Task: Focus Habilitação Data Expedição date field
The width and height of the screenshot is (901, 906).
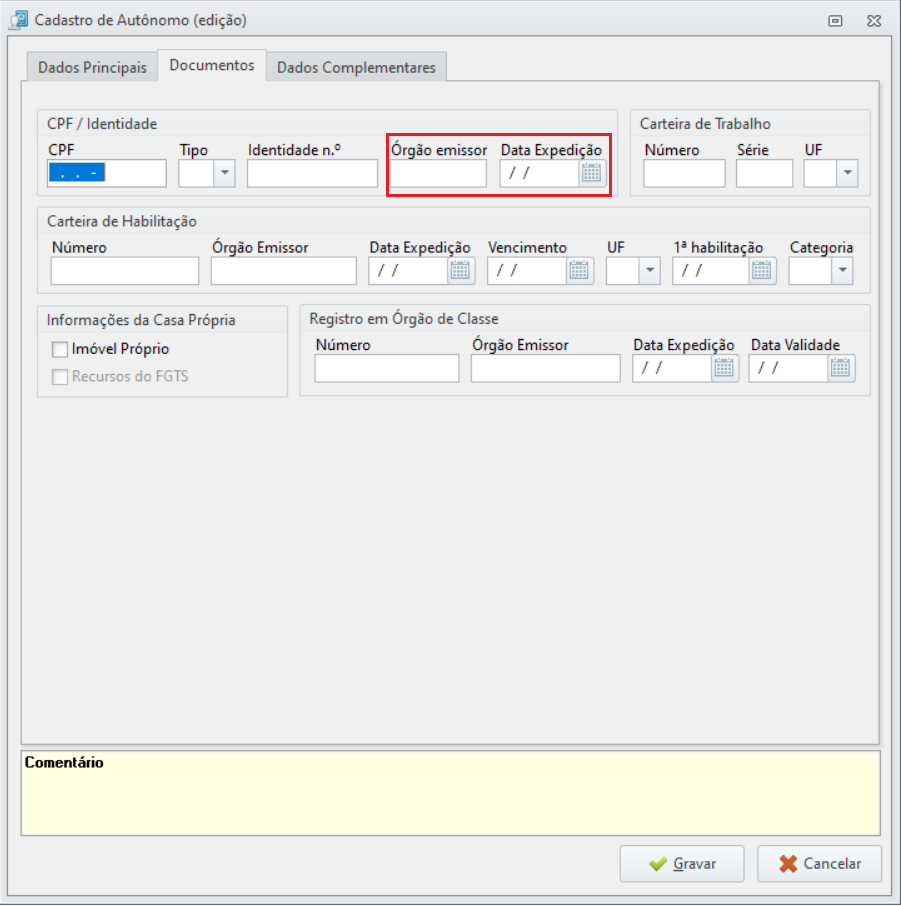Action: tap(409, 270)
